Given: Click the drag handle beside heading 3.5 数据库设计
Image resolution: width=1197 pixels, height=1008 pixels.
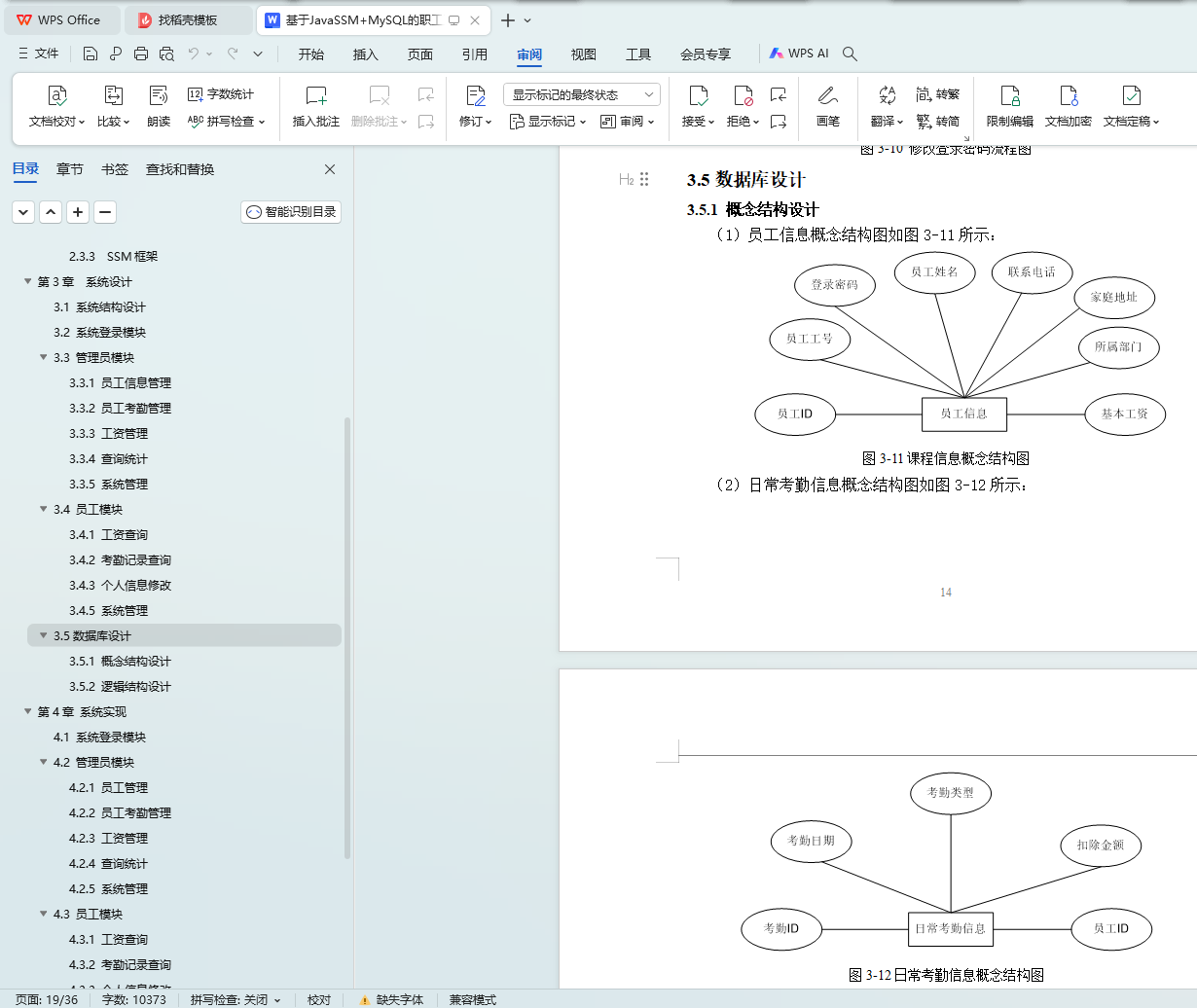Looking at the screenshot, I should click(x=644, y=179).
